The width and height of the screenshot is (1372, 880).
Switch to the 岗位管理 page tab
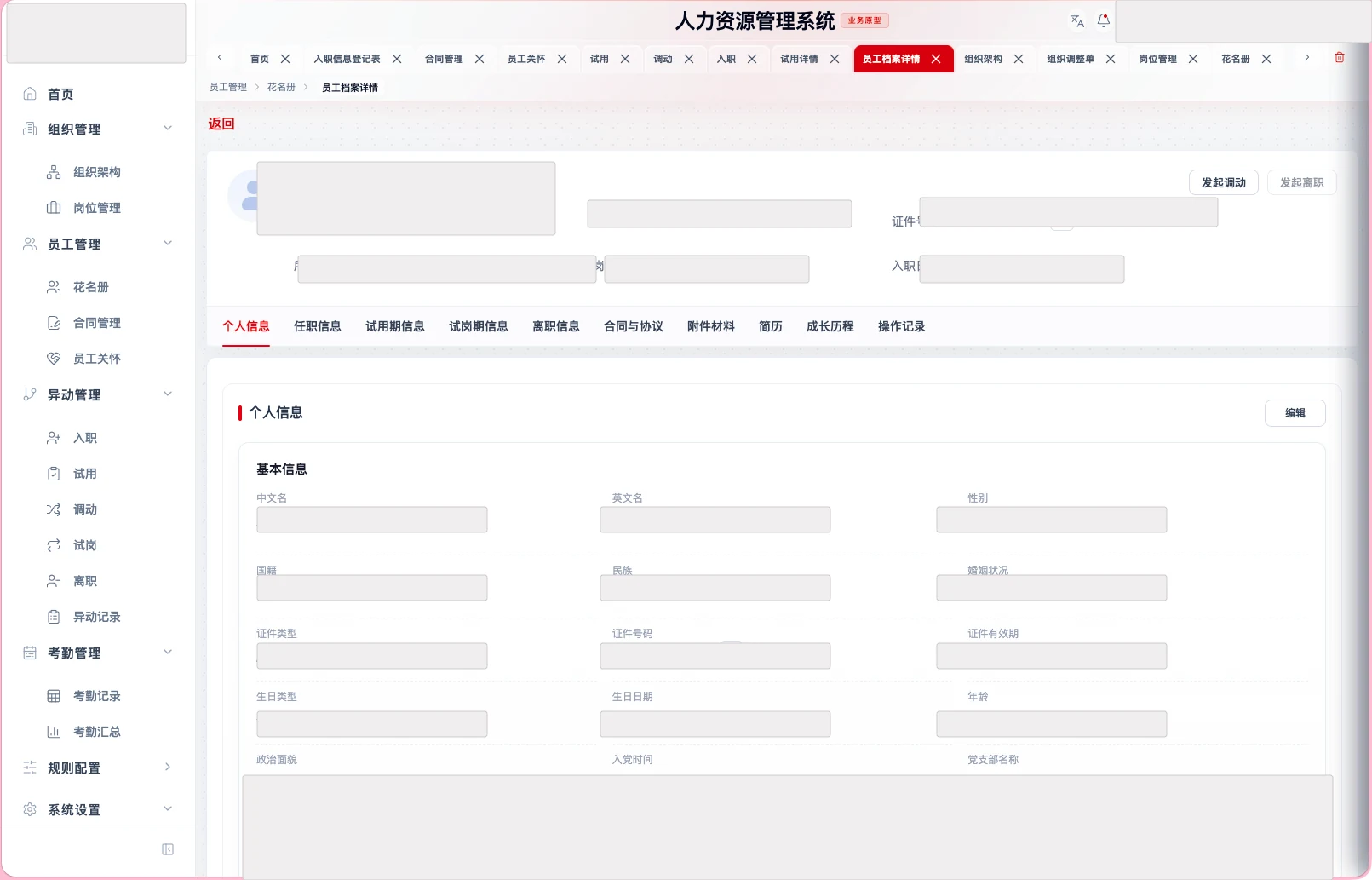coord(1157,59)
